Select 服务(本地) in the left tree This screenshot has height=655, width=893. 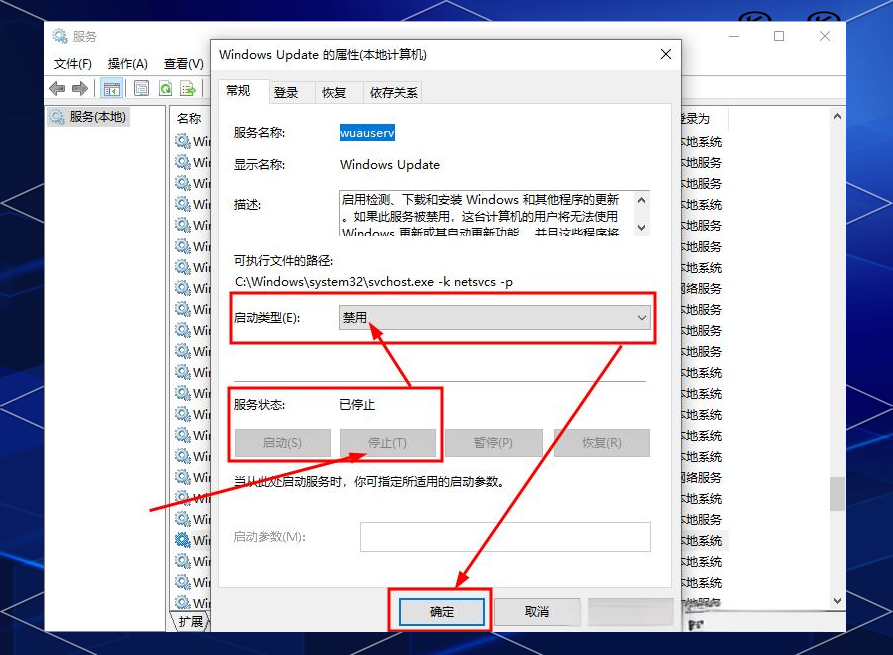(x=97, y=117)
